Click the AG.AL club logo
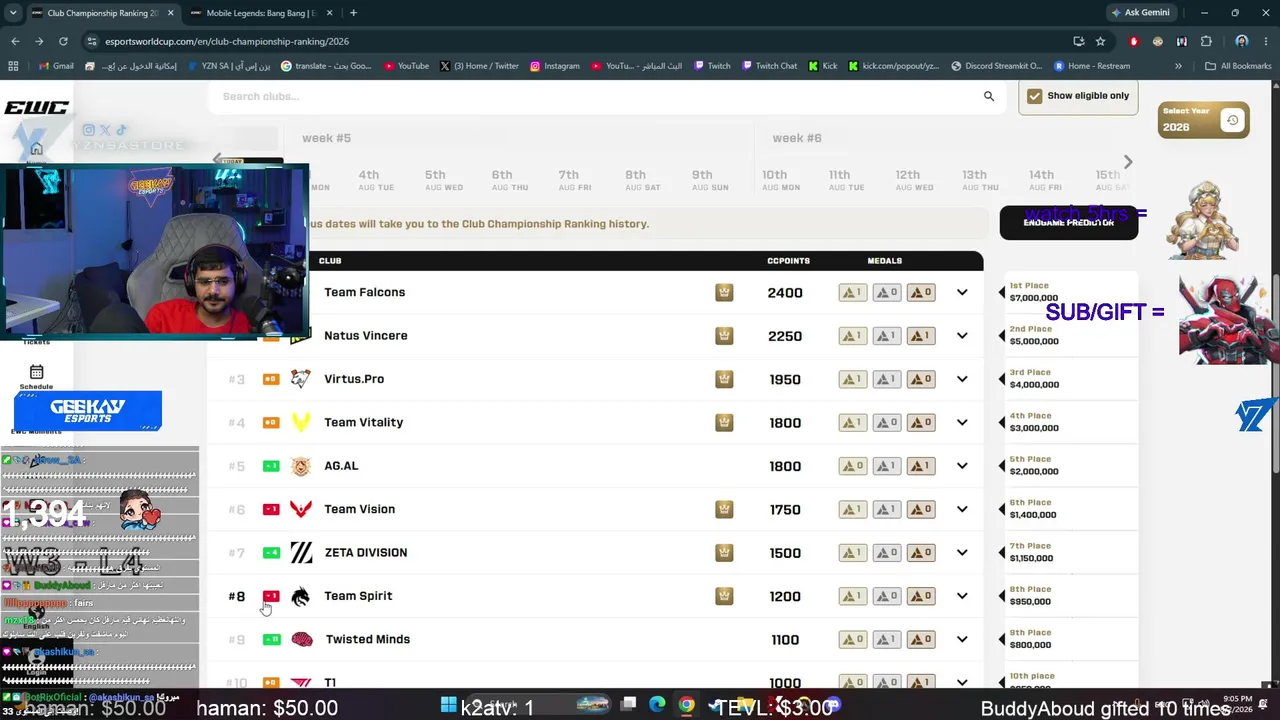This screenshot has width=1280, height=720. pyautogui.click(x=300, y=466)
